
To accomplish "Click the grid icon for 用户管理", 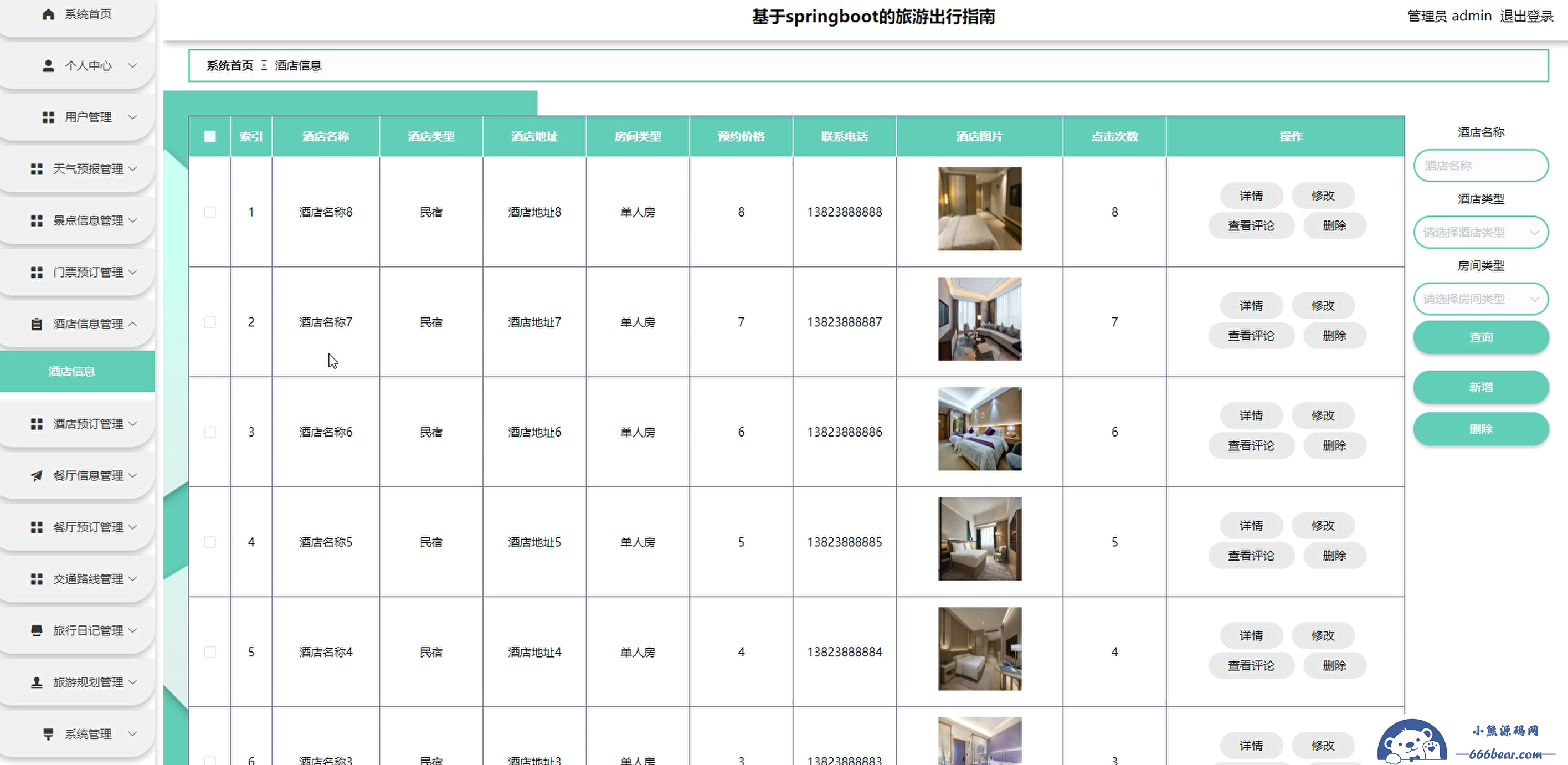I will [49, 117].
